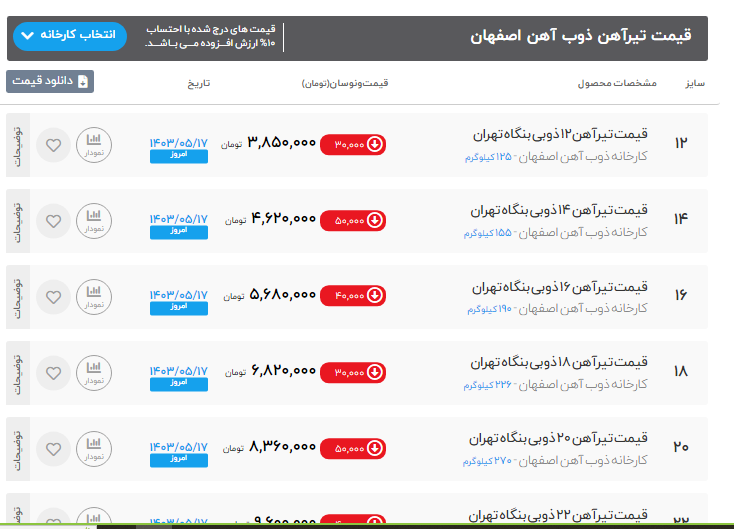Viewport: 734px width, 529px height.
Task: Toggle heart favorite on تیرآهن 18 row
Action: click(x=54, y=372)
